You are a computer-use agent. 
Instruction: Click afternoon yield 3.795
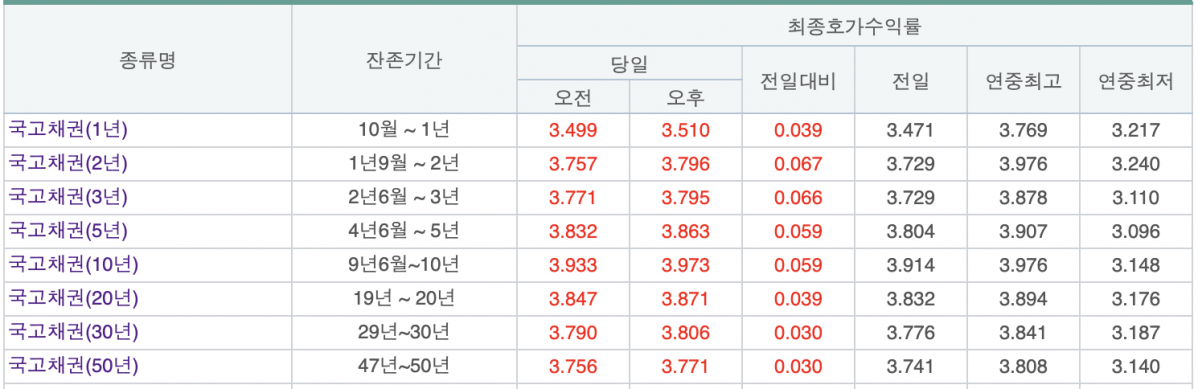[x=685, y=198]
